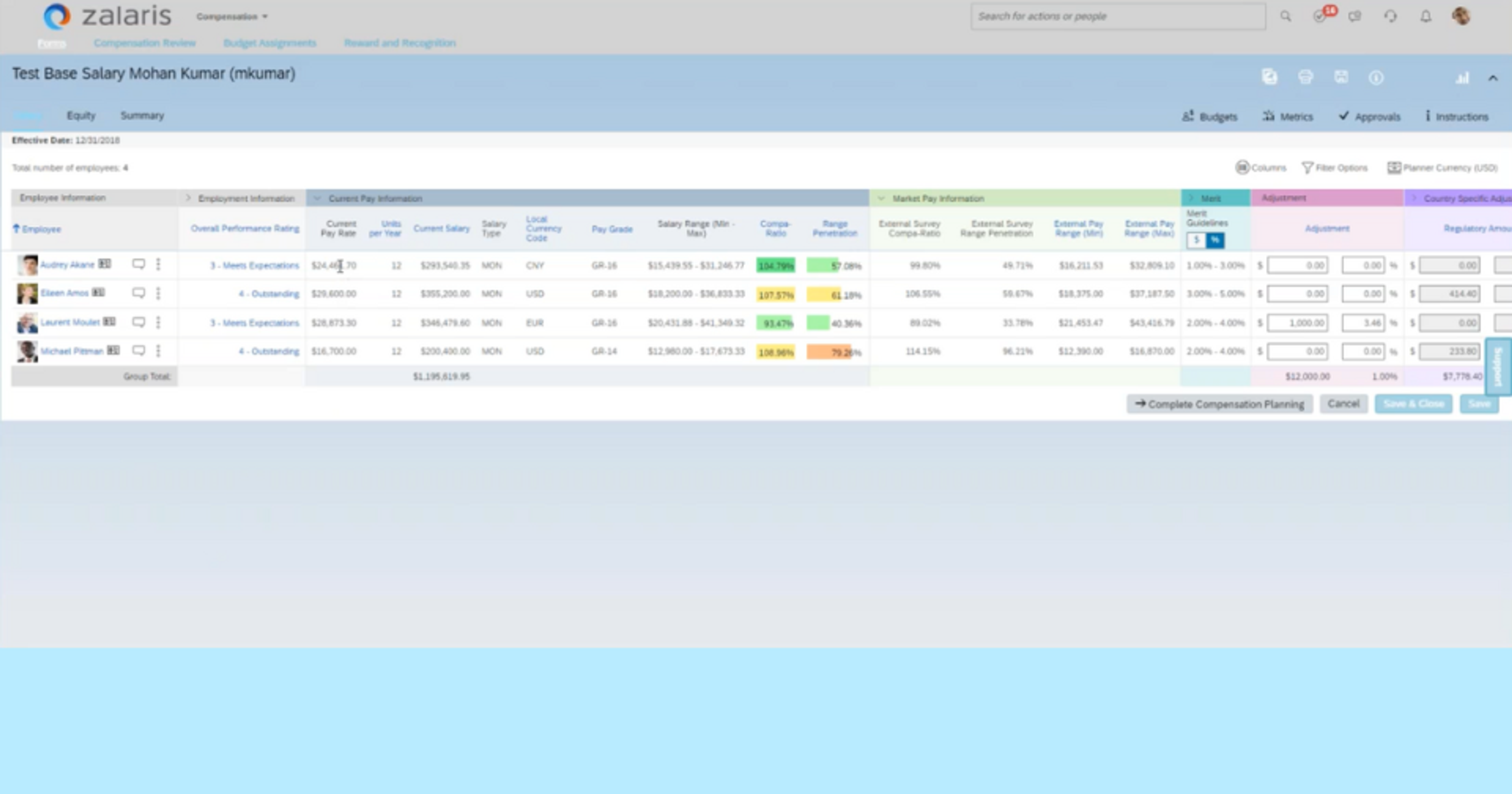
Task: Click the Cancel button
Action: pos(1343,403)
